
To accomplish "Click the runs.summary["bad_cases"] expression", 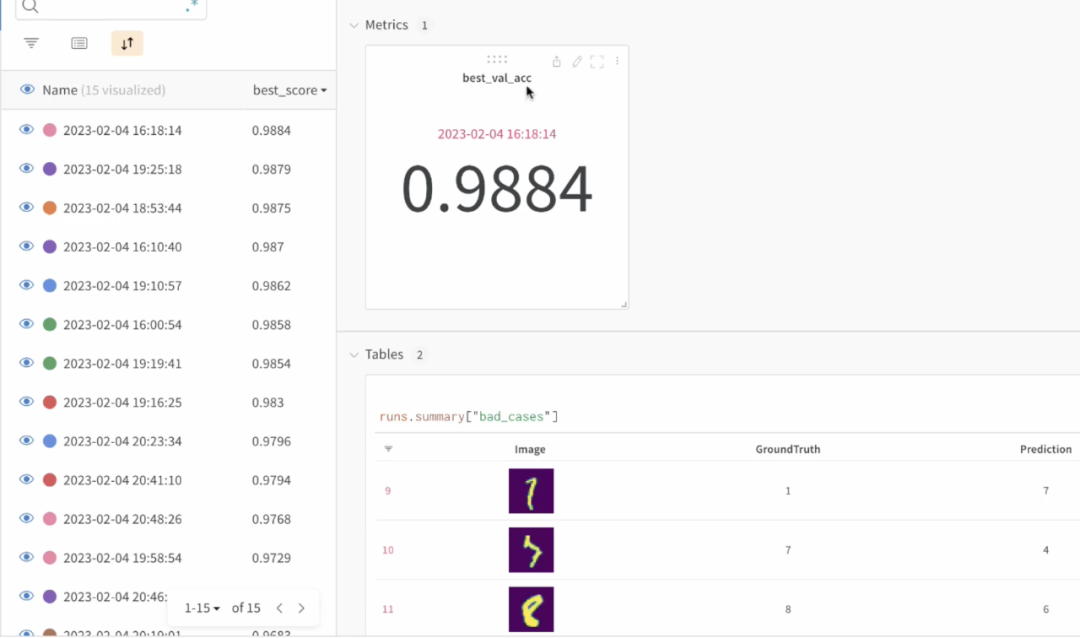I will pos(468,417).
